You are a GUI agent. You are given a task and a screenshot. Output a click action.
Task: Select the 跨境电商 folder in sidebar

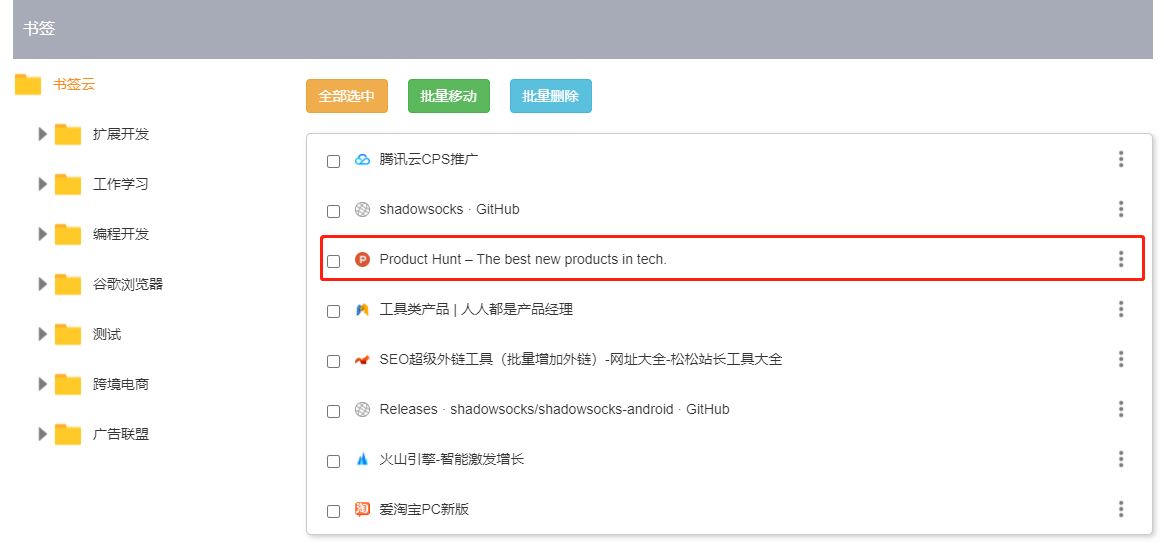point(121,384)
